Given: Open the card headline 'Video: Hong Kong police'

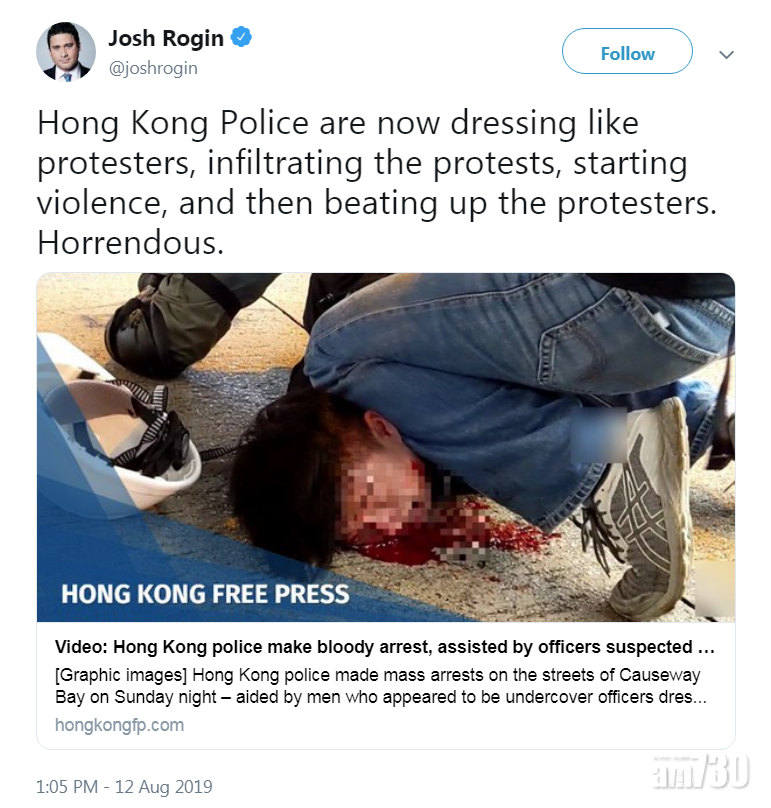Looking at the screenshot, I should [384, 647].
